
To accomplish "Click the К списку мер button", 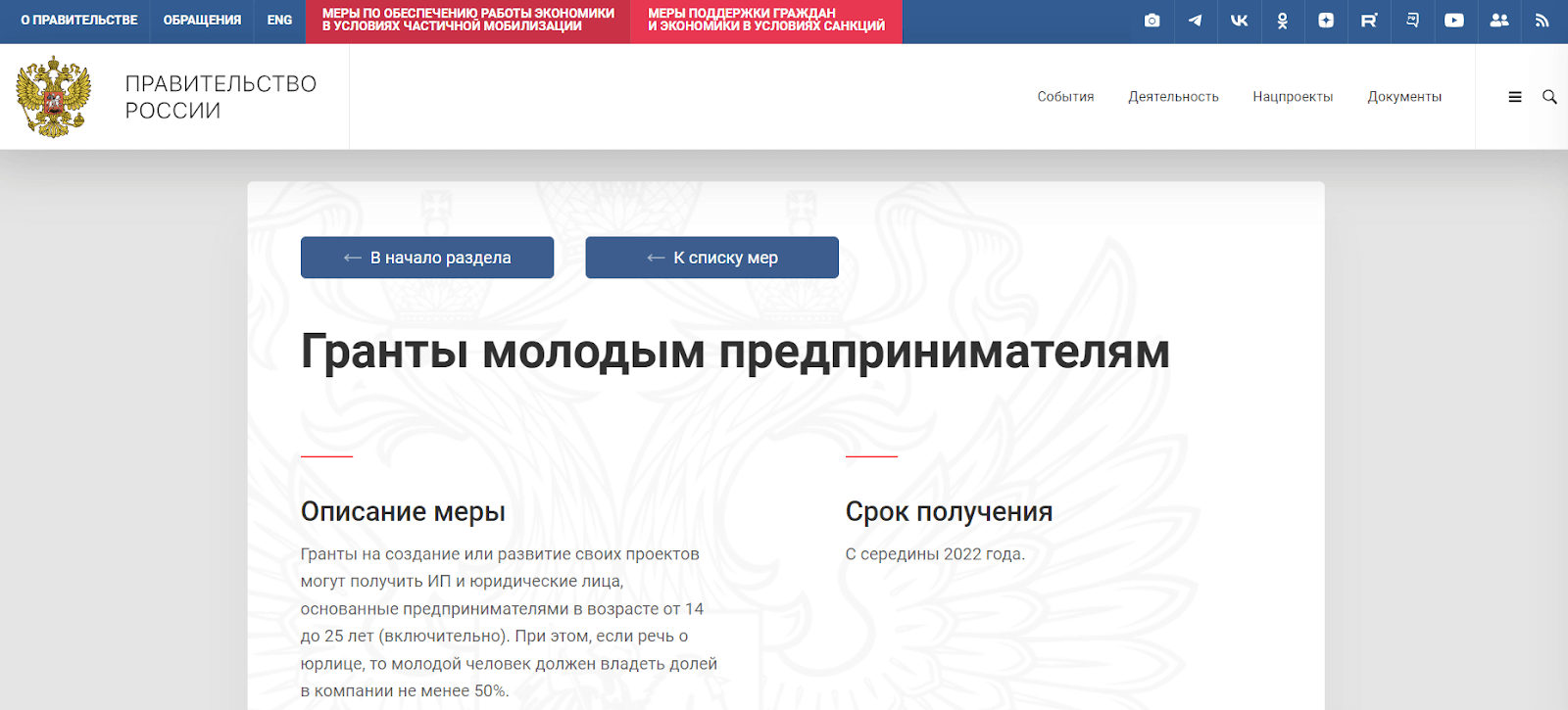I will click(711, 258).
